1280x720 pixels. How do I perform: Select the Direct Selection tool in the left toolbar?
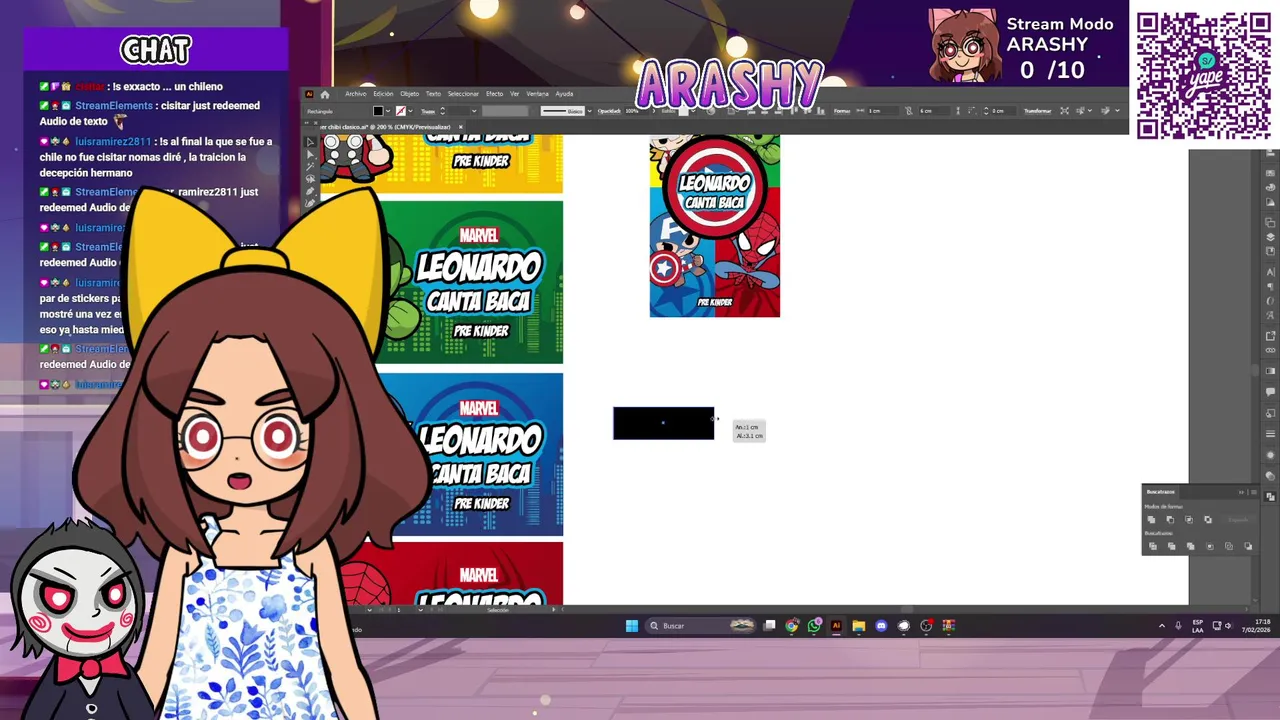point(310,155)
